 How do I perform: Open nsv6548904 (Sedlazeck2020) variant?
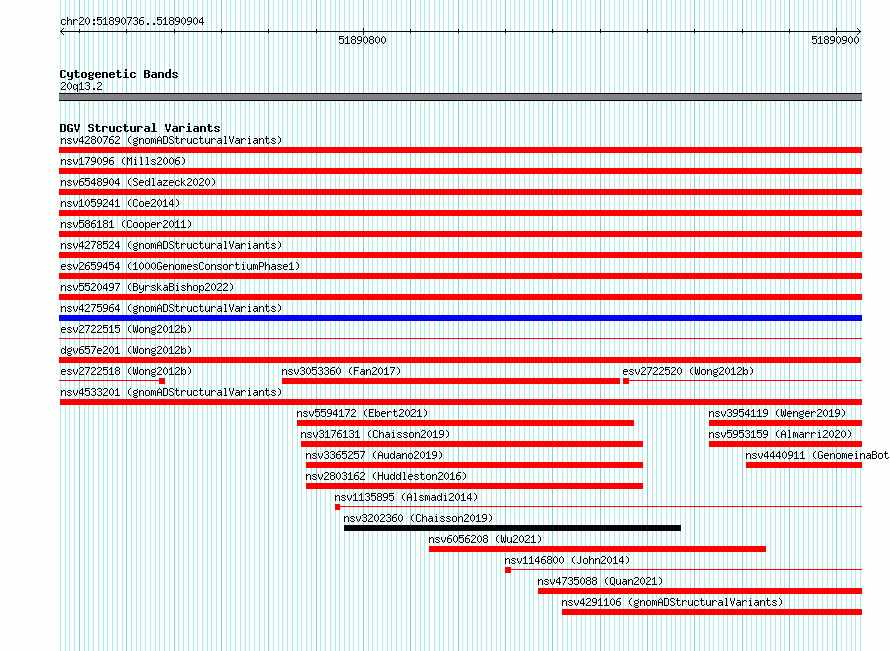click(138, 182)
